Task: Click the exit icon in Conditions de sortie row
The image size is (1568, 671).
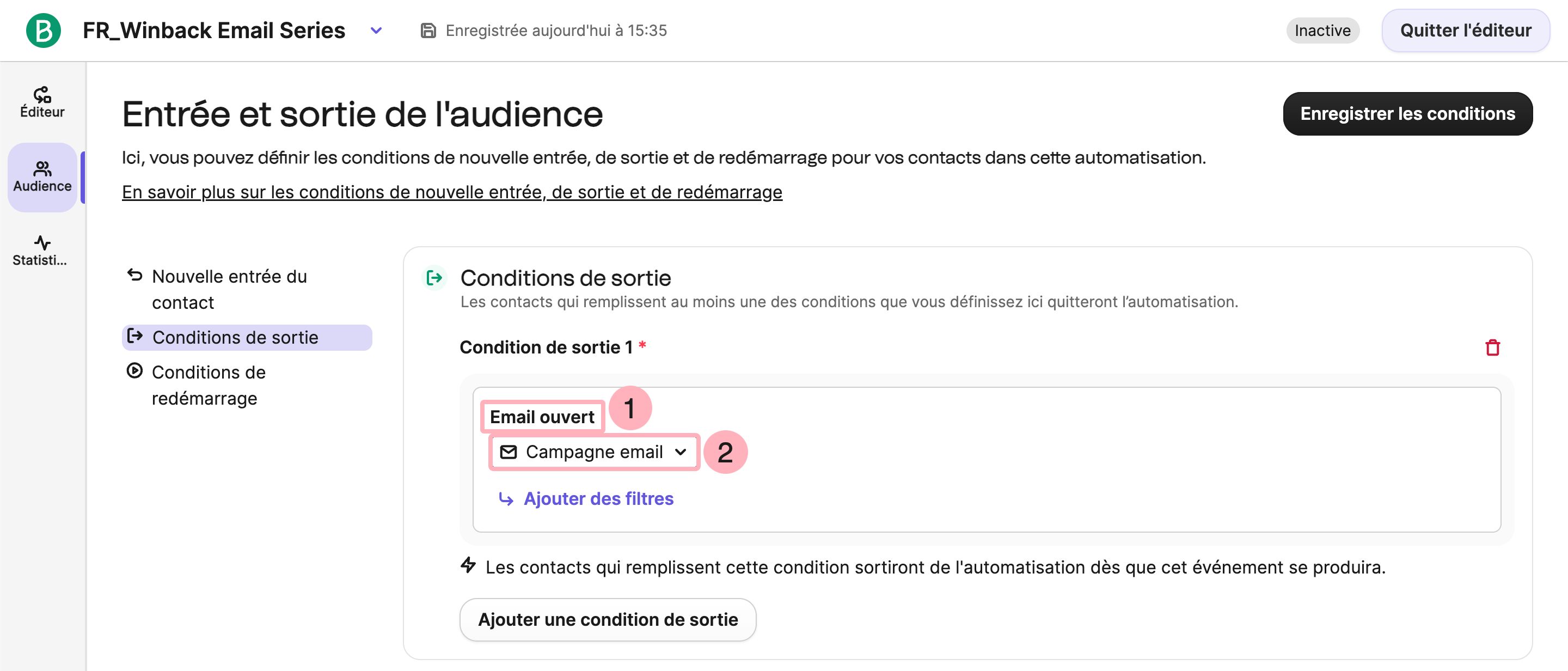Action: (134, 336)
